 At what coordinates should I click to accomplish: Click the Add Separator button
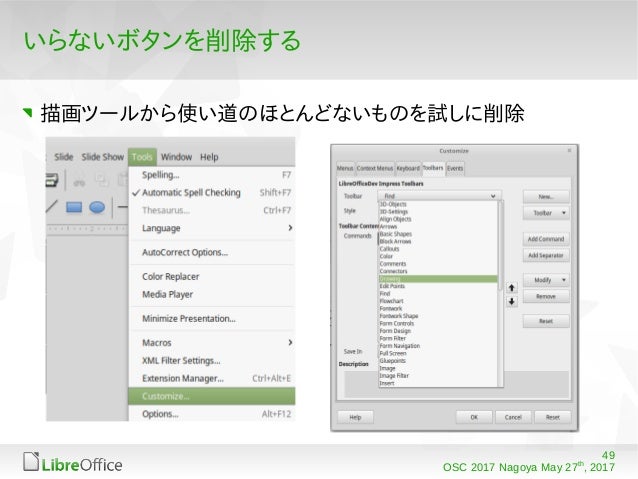546,256
